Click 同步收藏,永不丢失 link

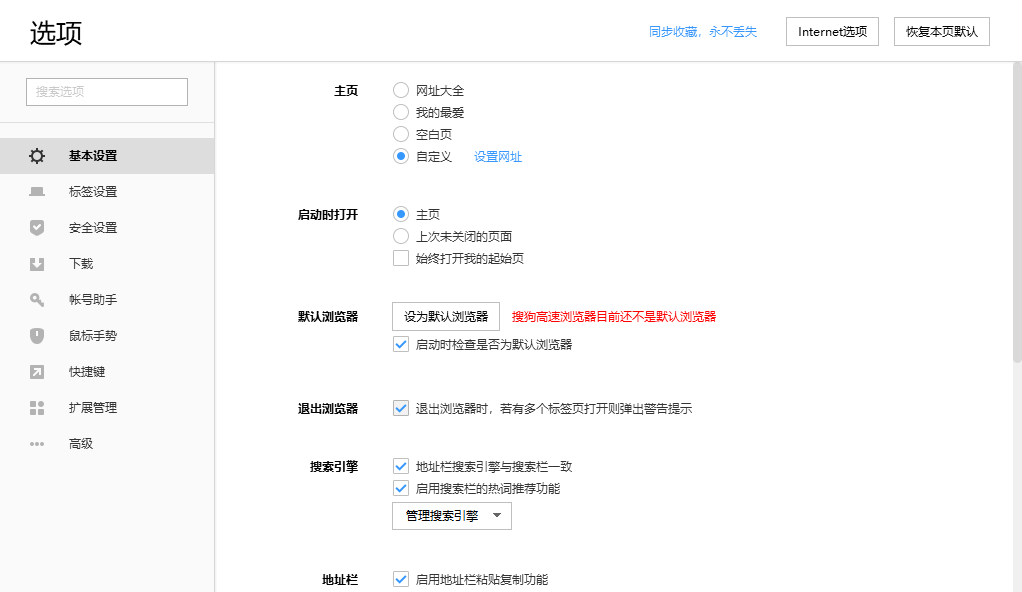click(703, 32)
